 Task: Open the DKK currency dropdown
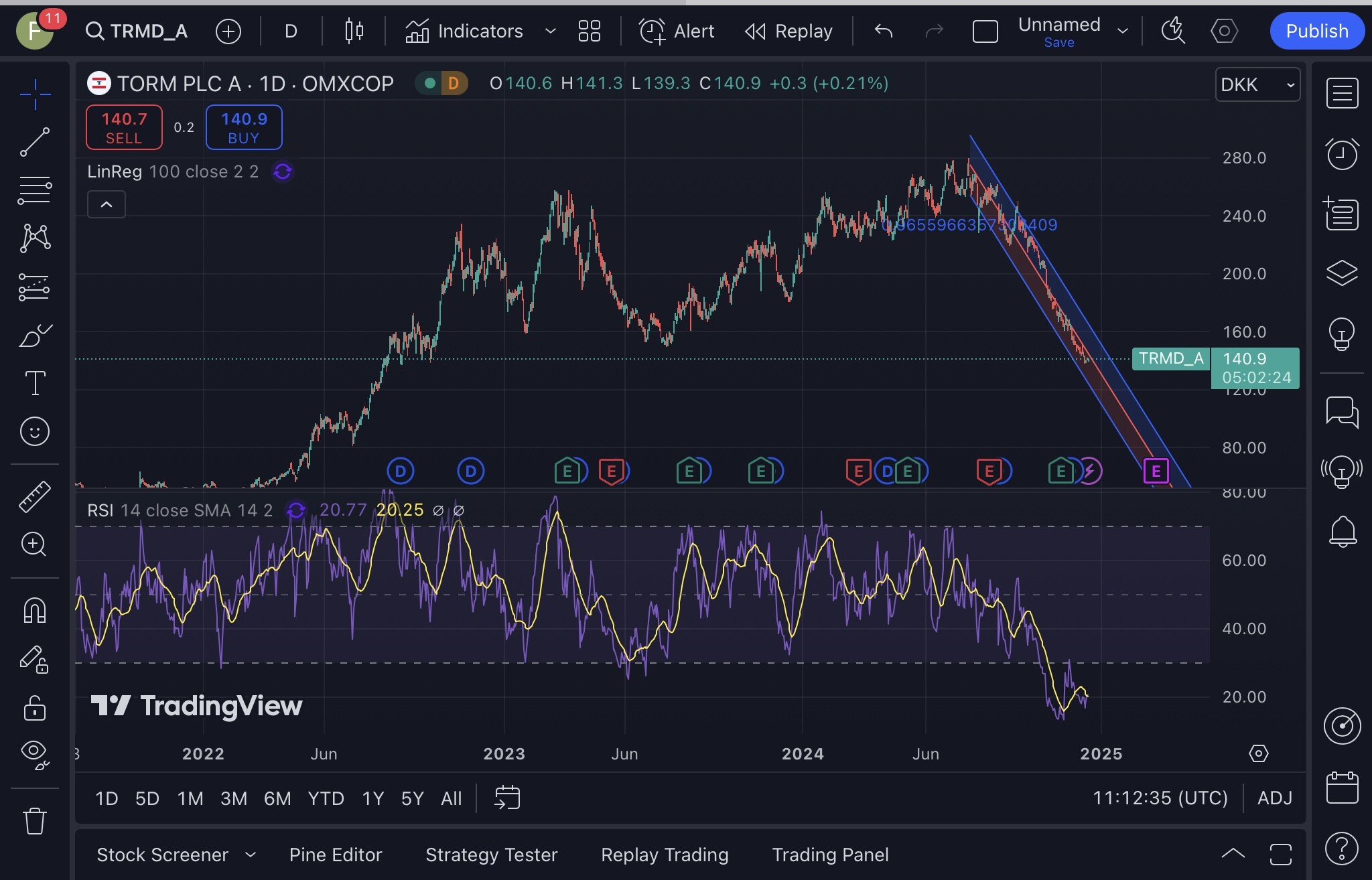click(x=1257, y=84)
